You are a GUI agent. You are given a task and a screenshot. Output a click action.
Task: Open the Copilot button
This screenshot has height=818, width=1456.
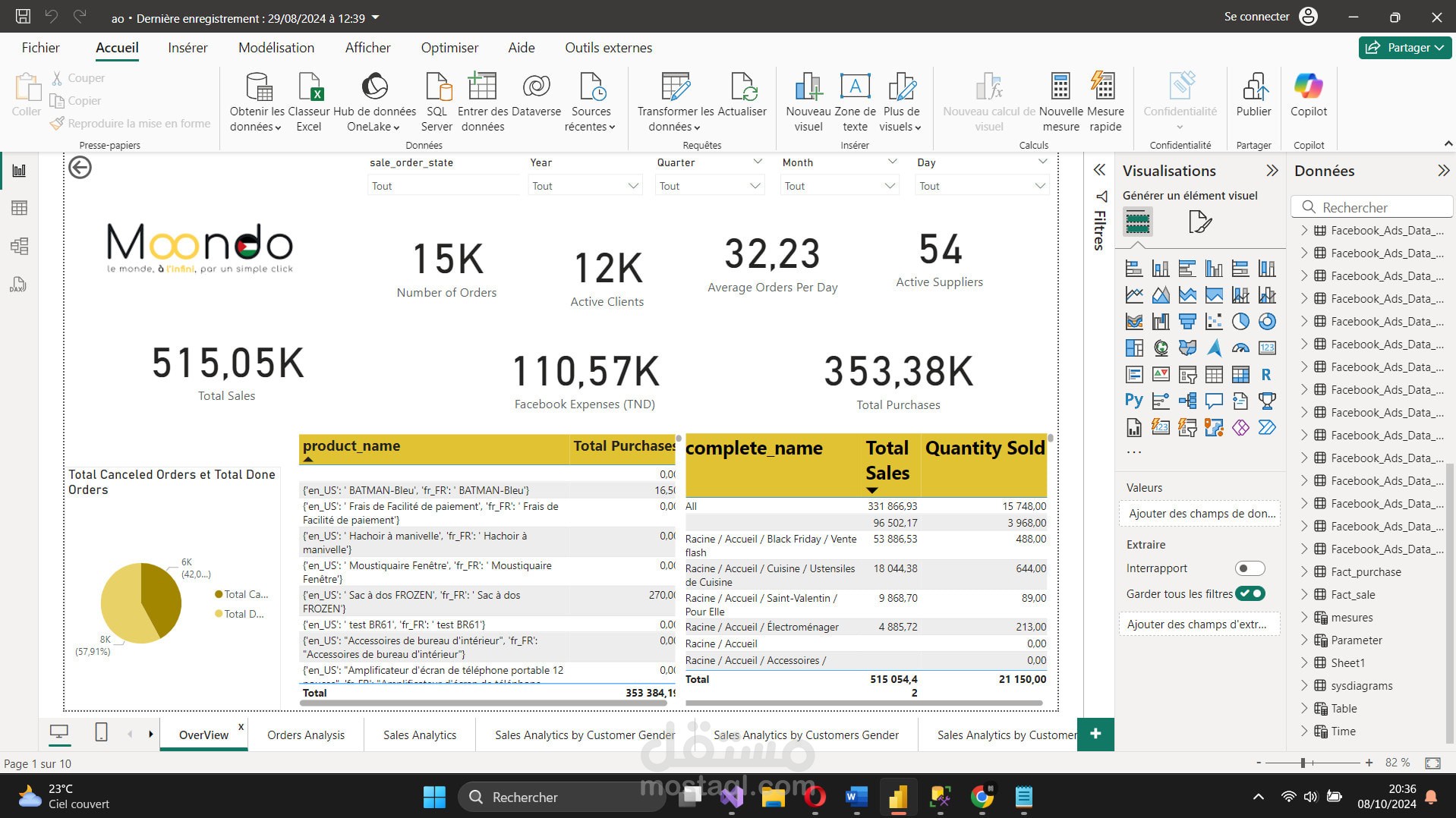click(x=1309, y=96)
